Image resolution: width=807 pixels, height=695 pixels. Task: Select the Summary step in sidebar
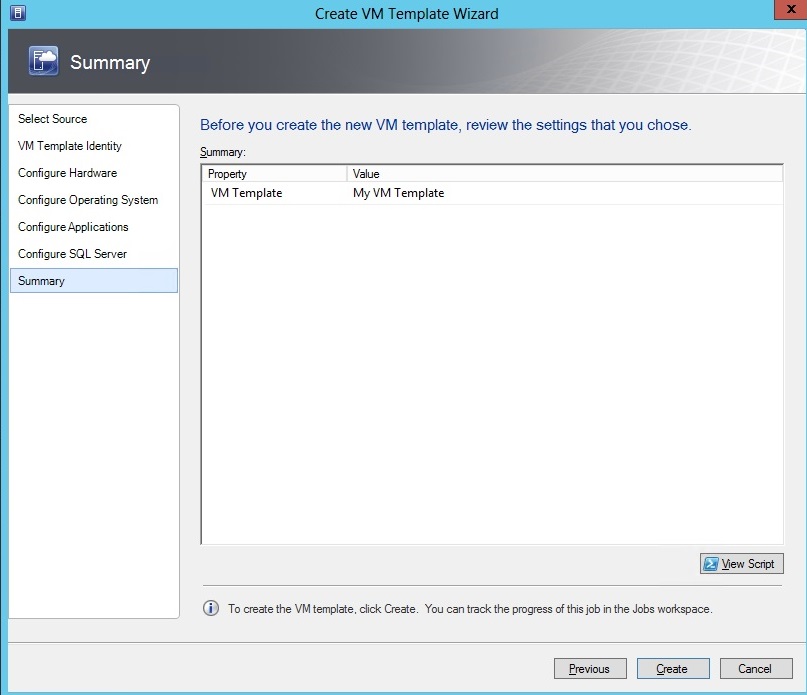point(42,281)
